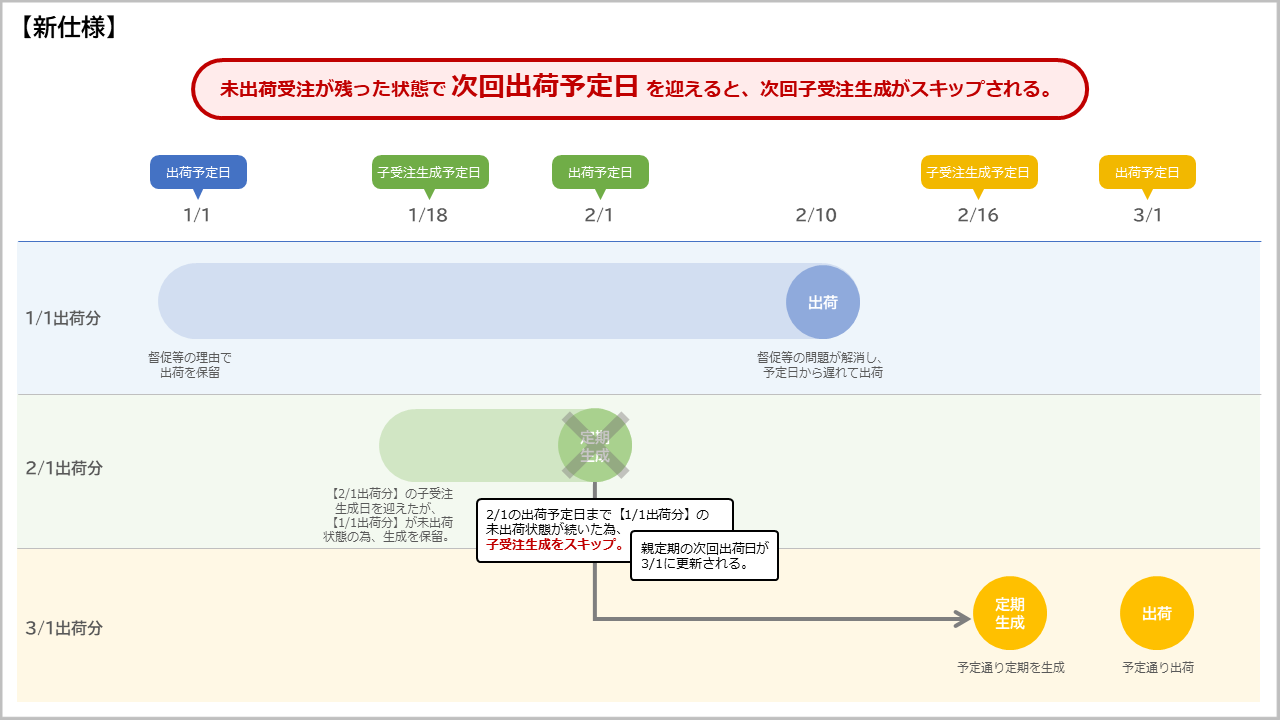This screenshot has height=720, width=1280.
Task: Select the green 子受注生成予定日 label
Action: tap(429, 172)
